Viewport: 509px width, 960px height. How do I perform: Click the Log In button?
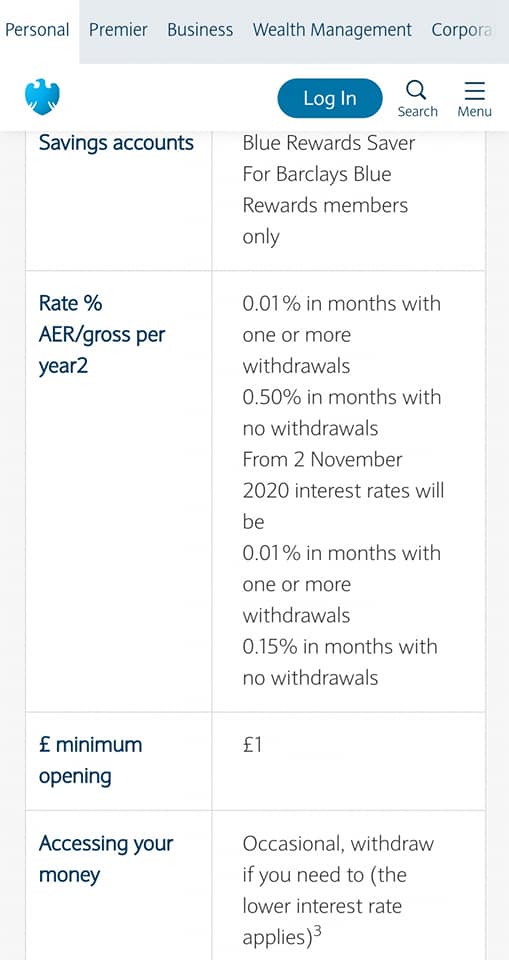[330, 98]
